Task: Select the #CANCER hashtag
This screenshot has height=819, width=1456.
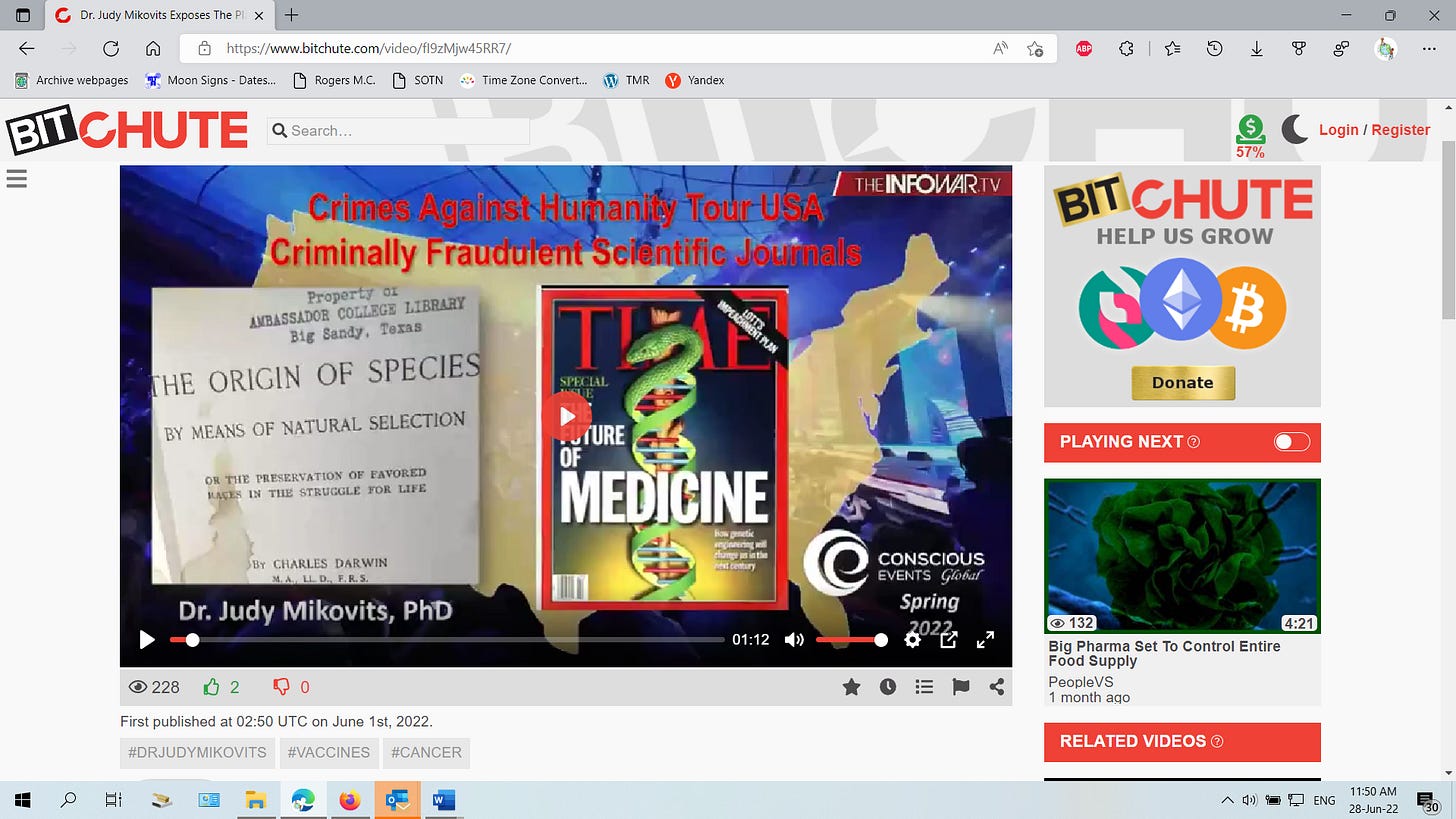Action: tap(426, 752)
